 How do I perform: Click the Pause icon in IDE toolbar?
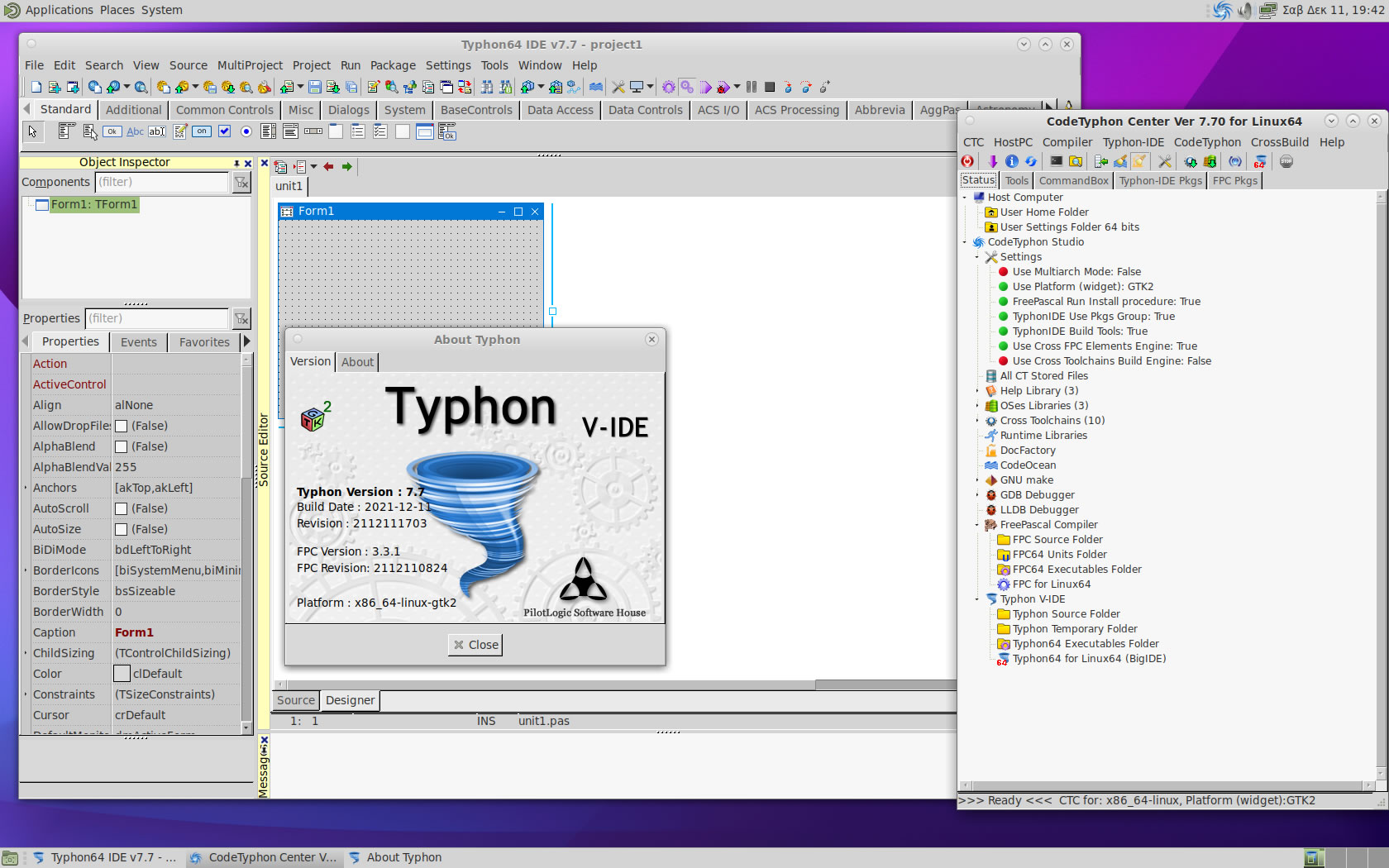pyautogui.click(x=752, y=87)
